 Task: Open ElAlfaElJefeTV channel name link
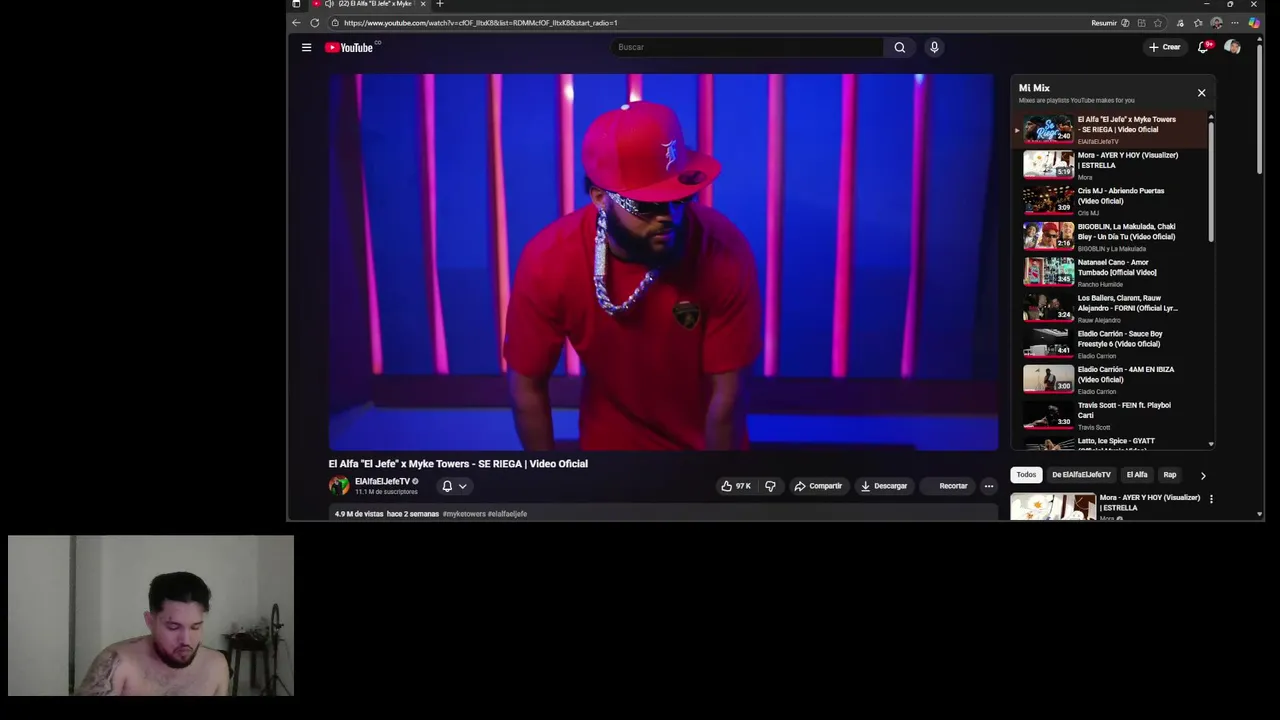382,481
